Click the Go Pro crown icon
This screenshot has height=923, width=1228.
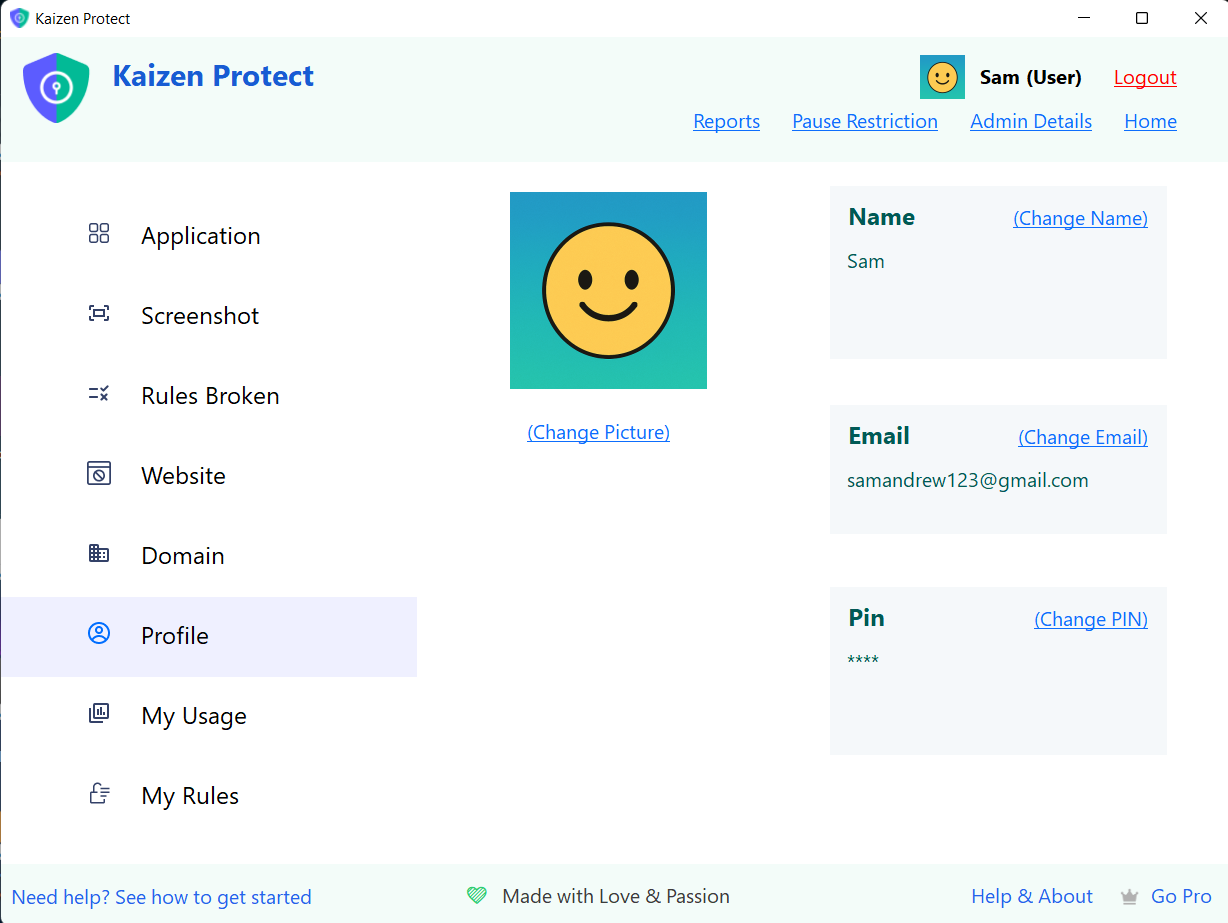1130,897
